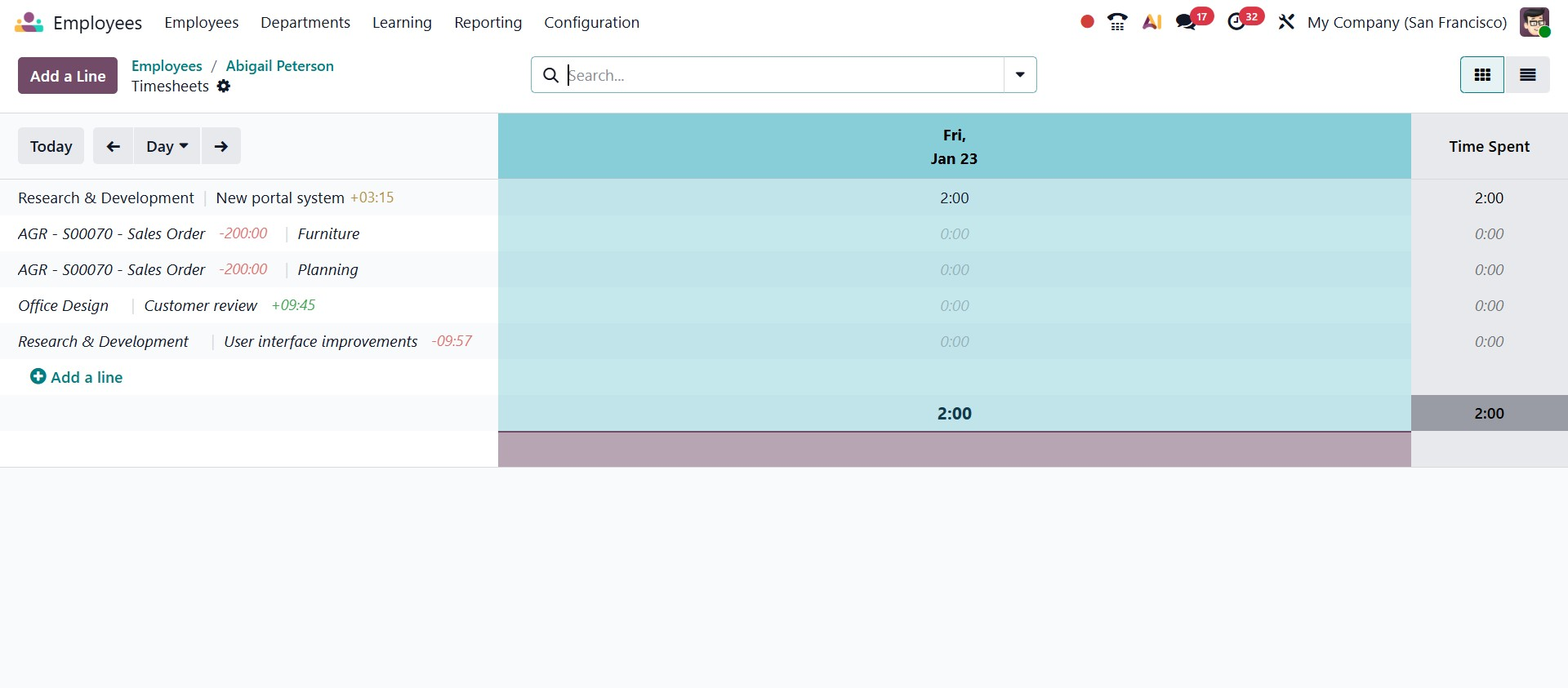Open the Configuration menu
The width and height of the screenshot is (1568, 688).
point(592,23)
